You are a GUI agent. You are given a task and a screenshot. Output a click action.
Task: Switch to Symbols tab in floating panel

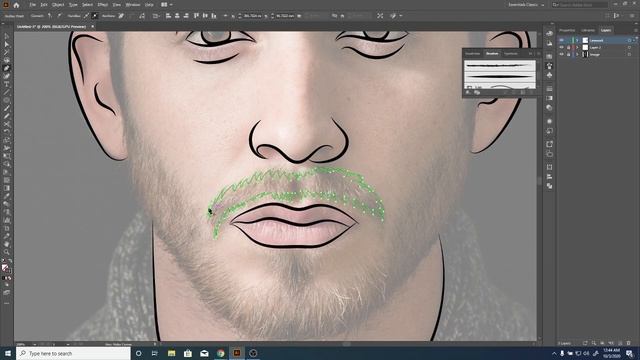tap(511, 53)
